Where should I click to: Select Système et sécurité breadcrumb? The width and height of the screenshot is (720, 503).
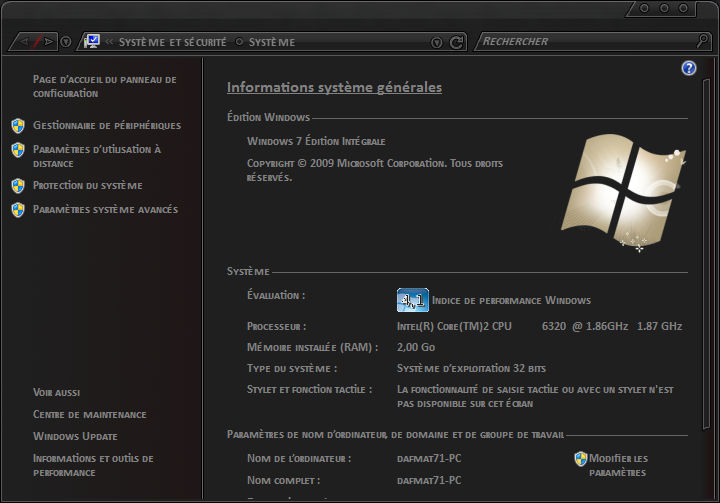pos(173,42)
